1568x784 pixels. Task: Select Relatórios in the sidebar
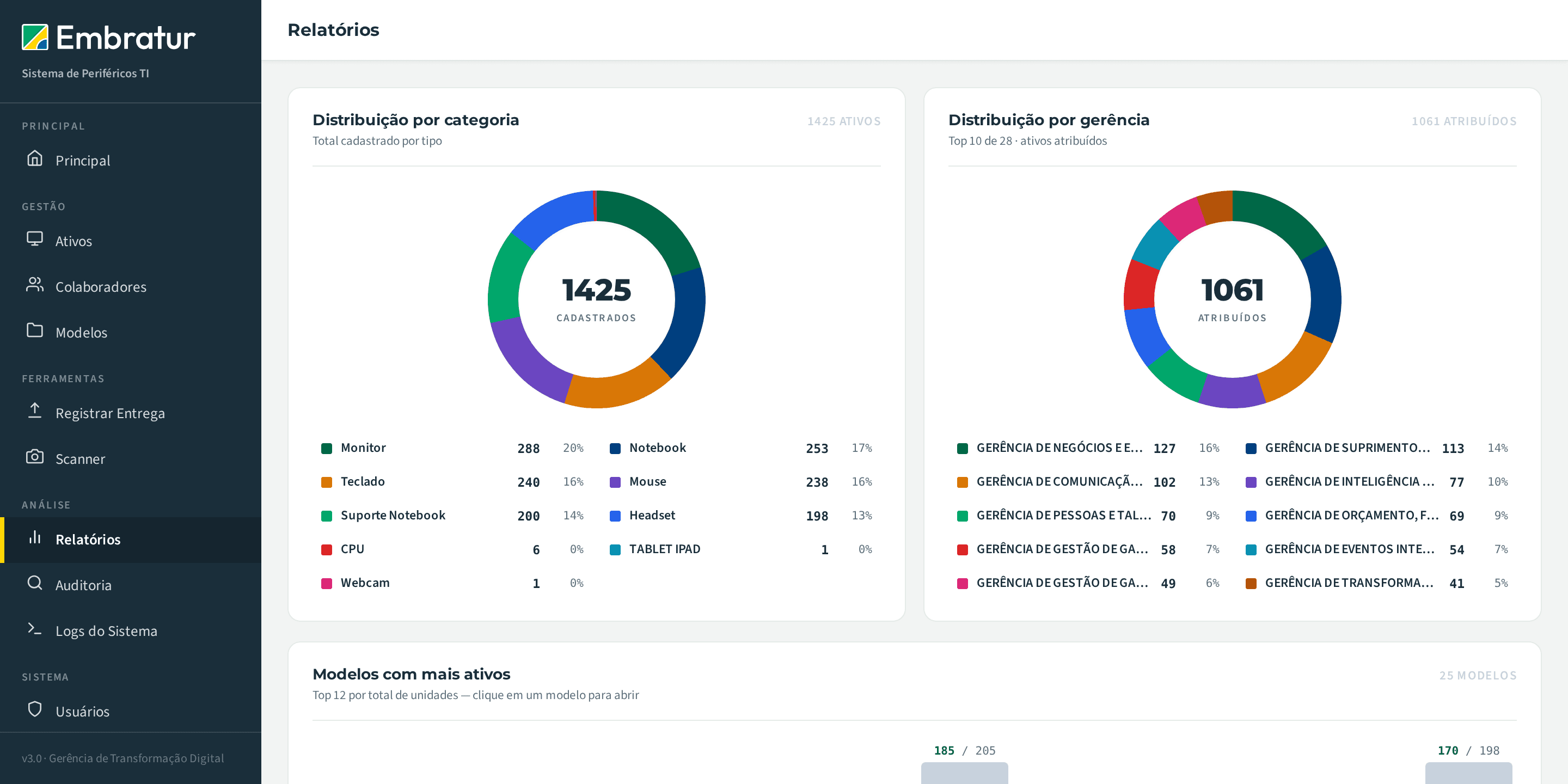pos(130,540)
